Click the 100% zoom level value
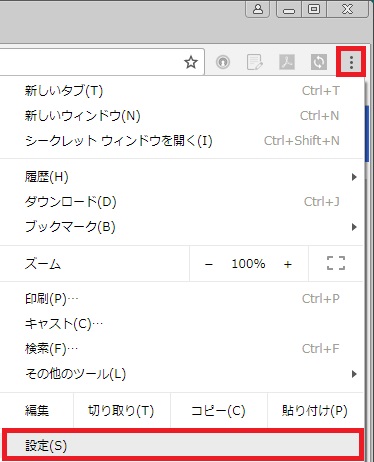Screen dimensions: 374x462 [248, 264]
